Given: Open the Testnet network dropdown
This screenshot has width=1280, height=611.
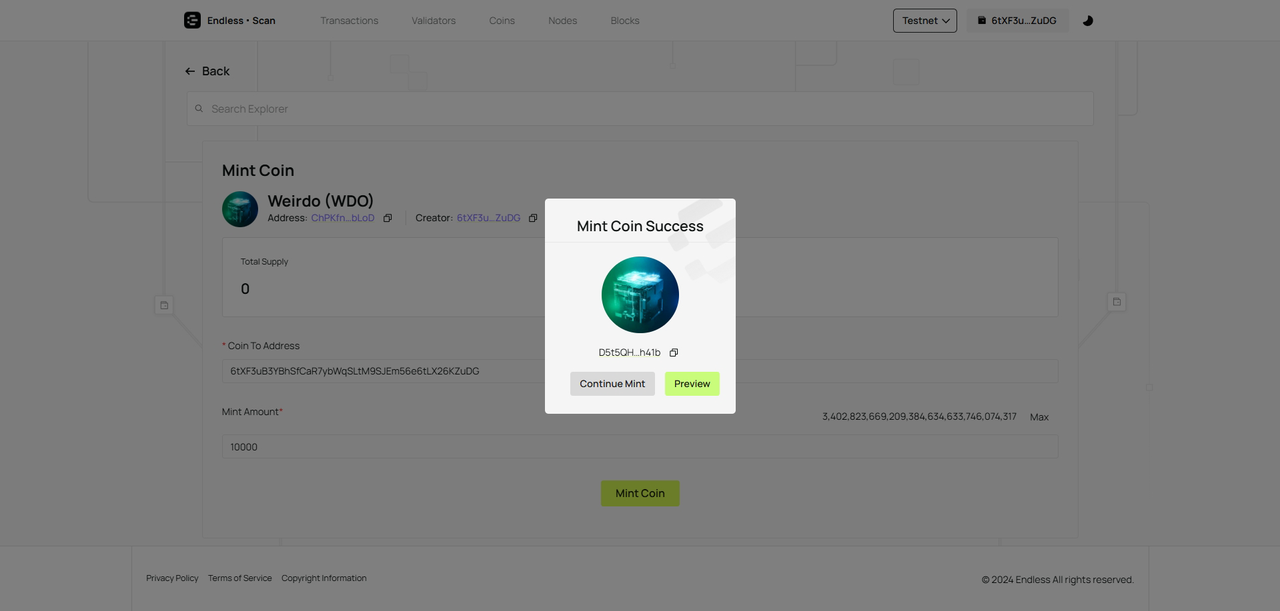Looking at the screenshot, I should point(924,20).
